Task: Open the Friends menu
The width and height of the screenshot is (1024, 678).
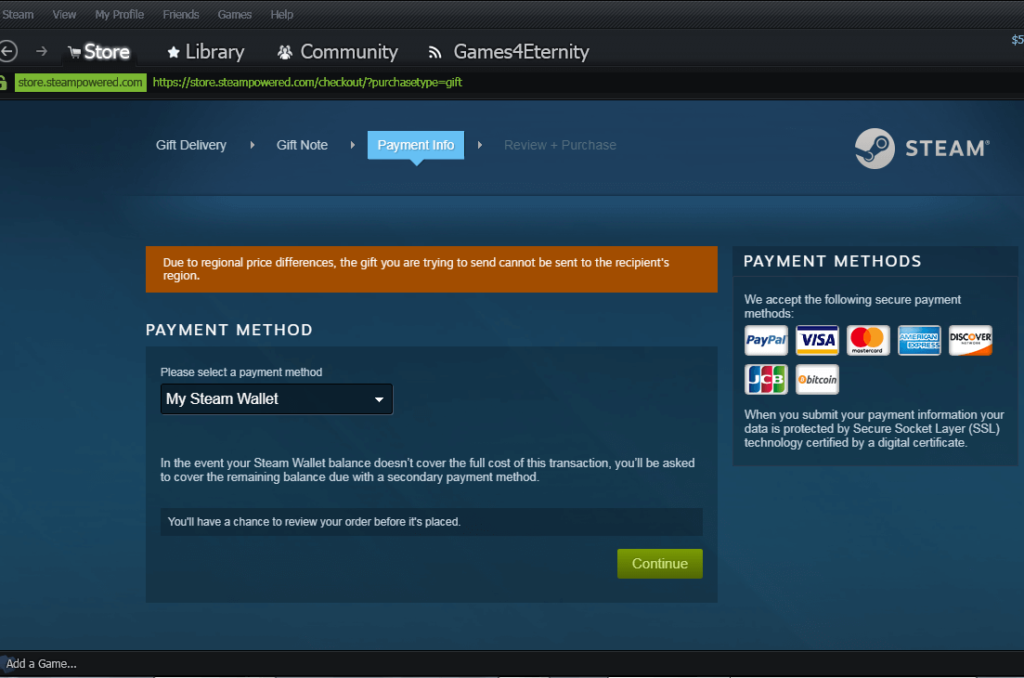Action: (x=181, y=14)
